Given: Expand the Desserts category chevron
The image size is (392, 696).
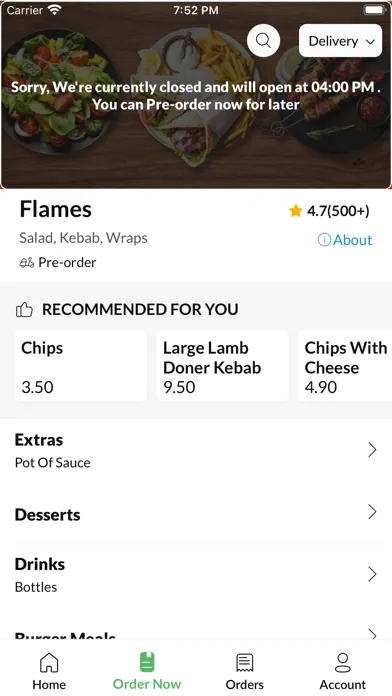Looking at the screenshot, I should [372, 512].
